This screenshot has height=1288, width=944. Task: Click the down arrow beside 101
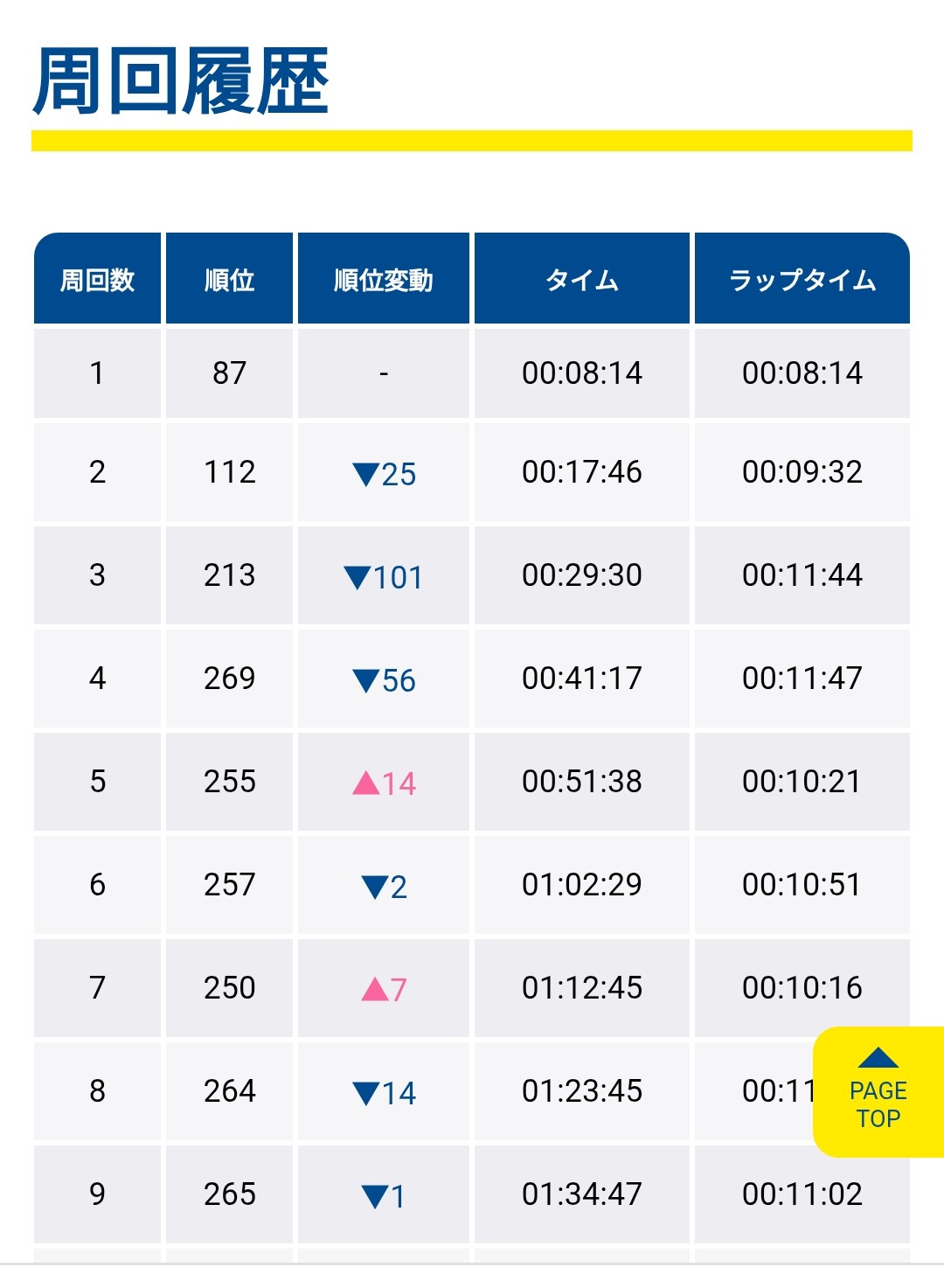tap(357, 578)
